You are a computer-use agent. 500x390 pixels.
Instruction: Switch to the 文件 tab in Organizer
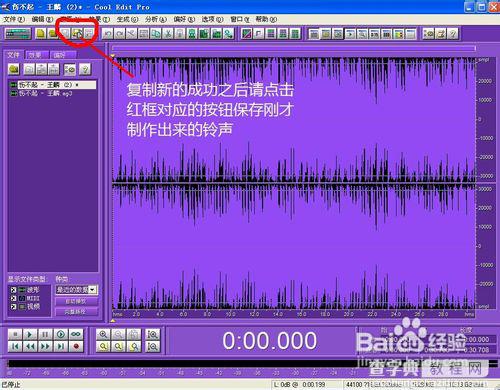pos(14,55)
